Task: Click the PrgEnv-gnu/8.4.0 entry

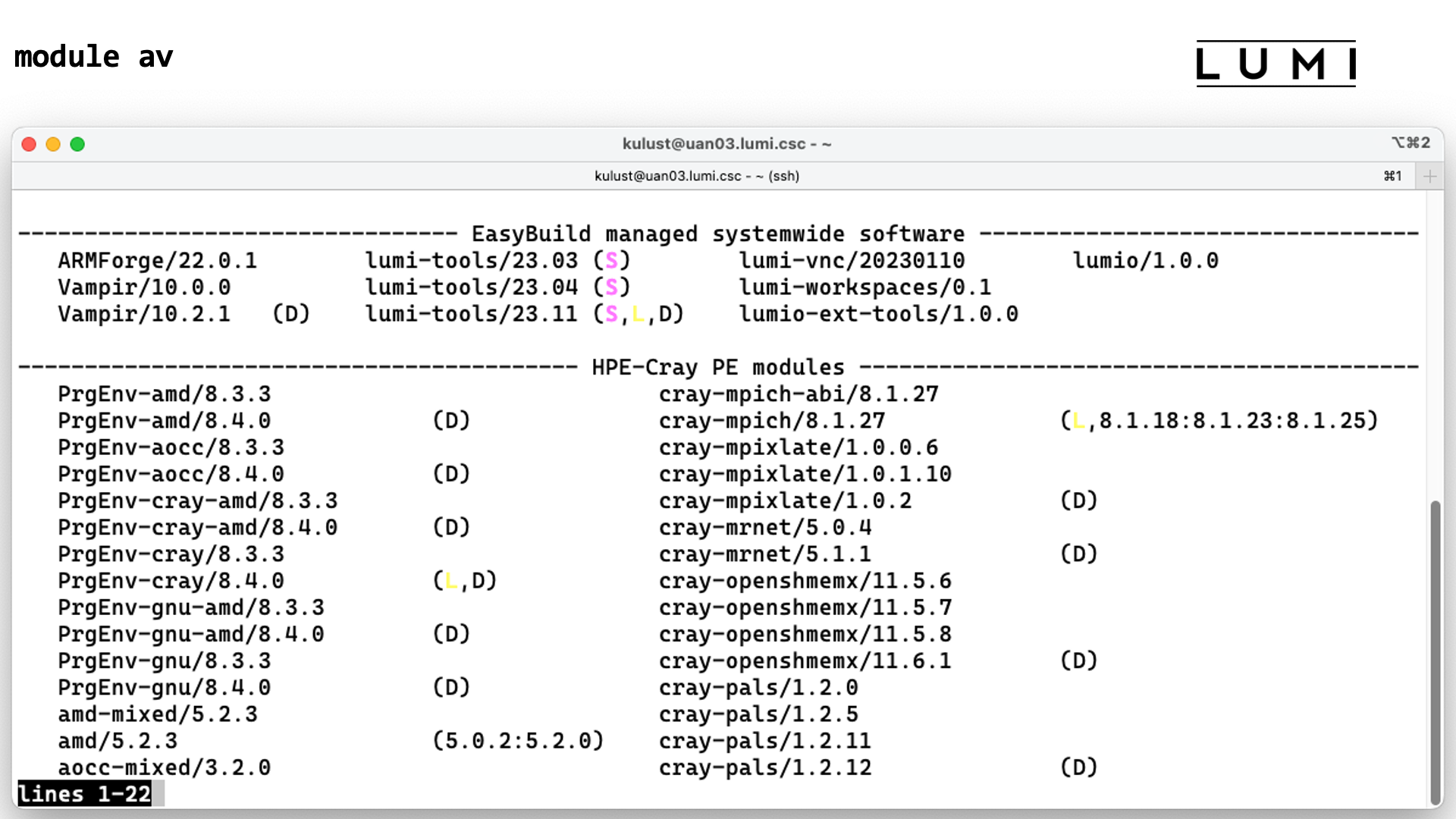Action: (165, 687)
